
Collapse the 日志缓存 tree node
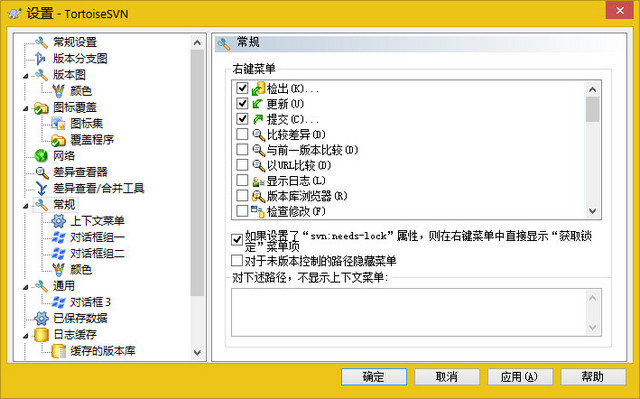pos(26,336)
